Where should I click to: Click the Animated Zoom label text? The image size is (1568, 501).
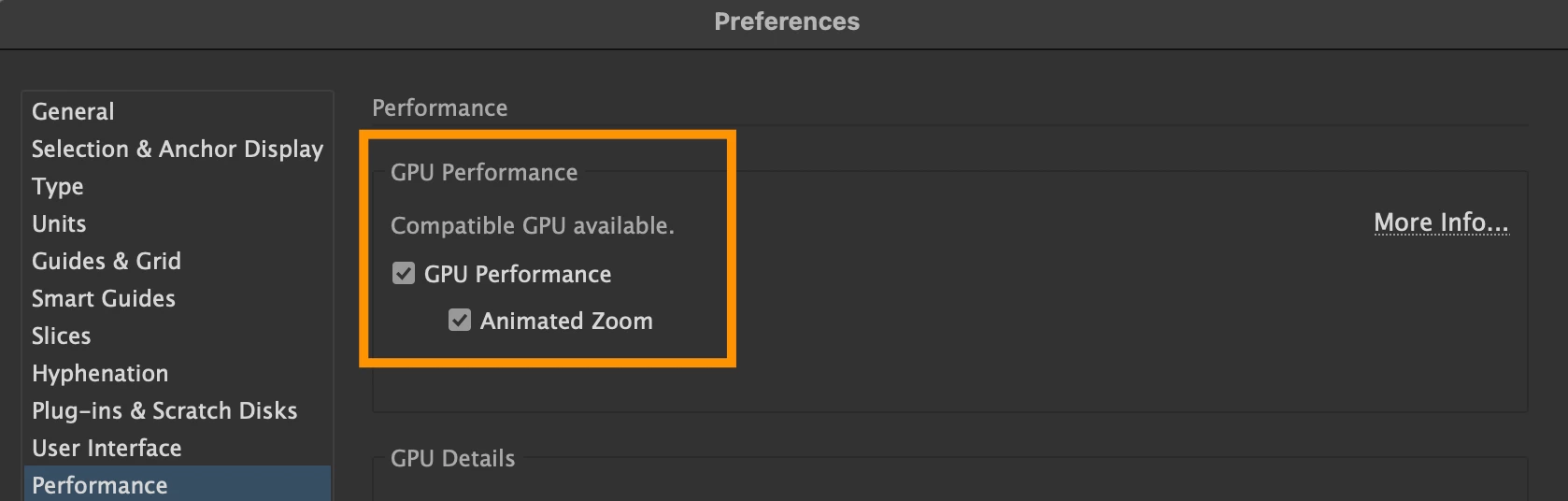point(566,321)
